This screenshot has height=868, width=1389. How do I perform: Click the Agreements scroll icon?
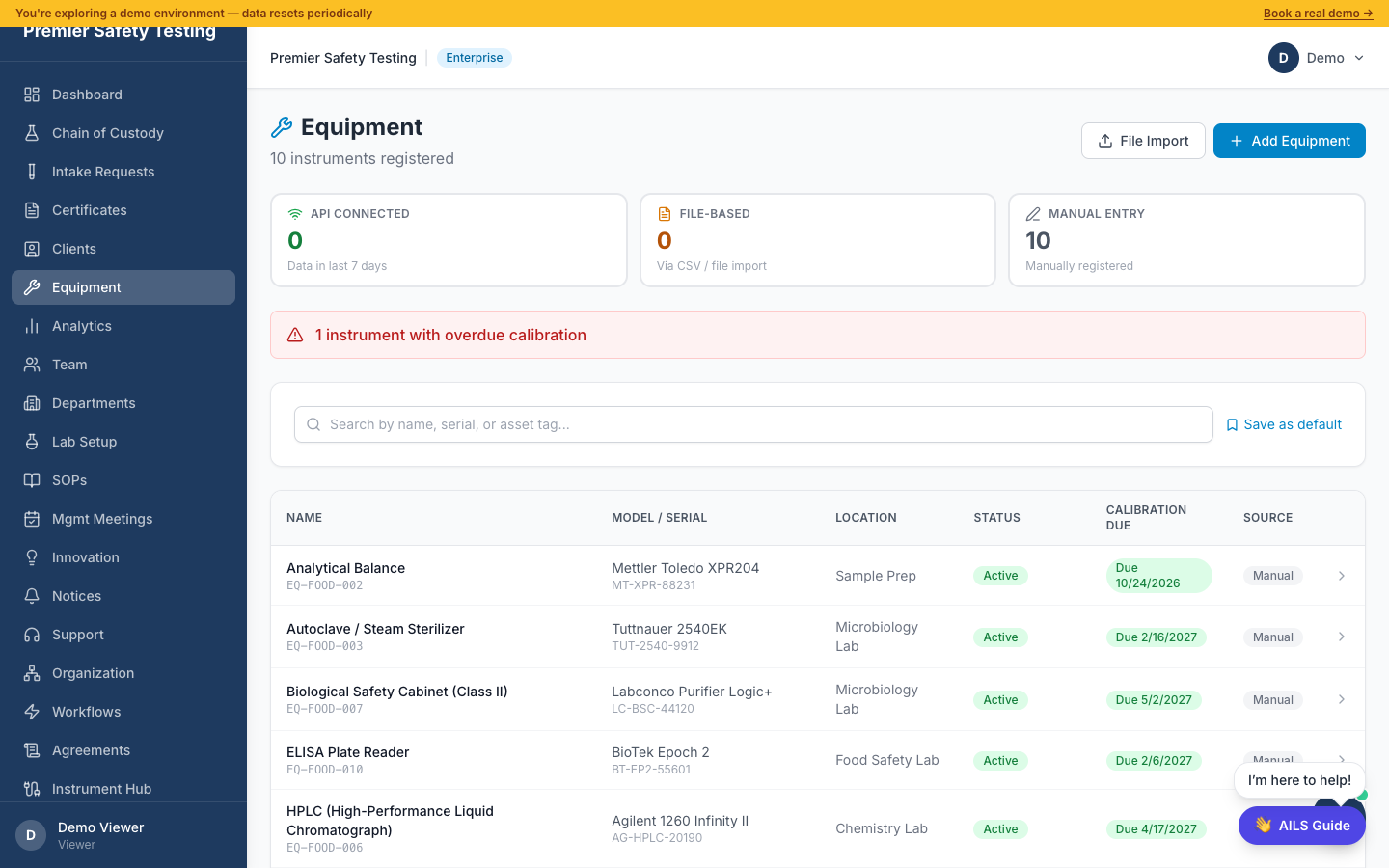click(x=32, y=750)
